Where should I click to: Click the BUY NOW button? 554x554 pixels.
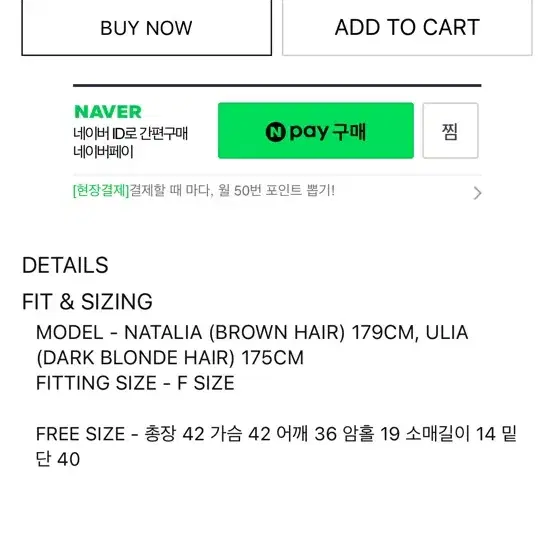coord(147,28)
